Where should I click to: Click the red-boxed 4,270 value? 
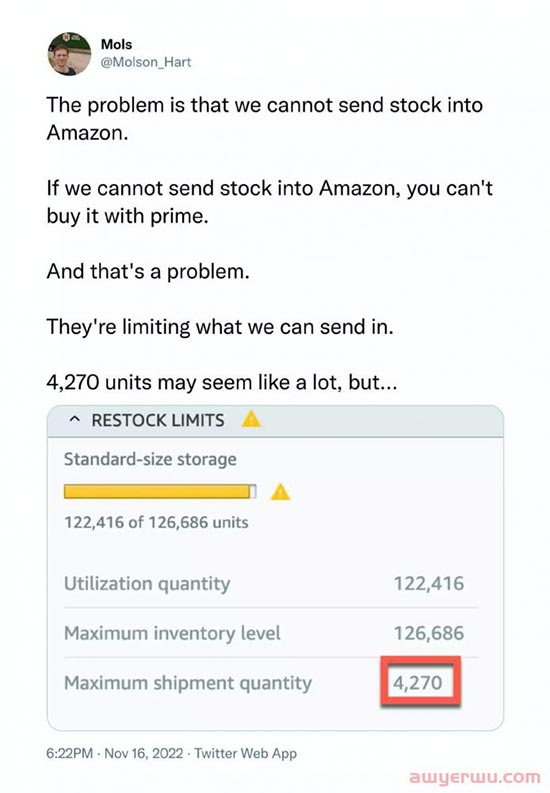tap(420, 682)
